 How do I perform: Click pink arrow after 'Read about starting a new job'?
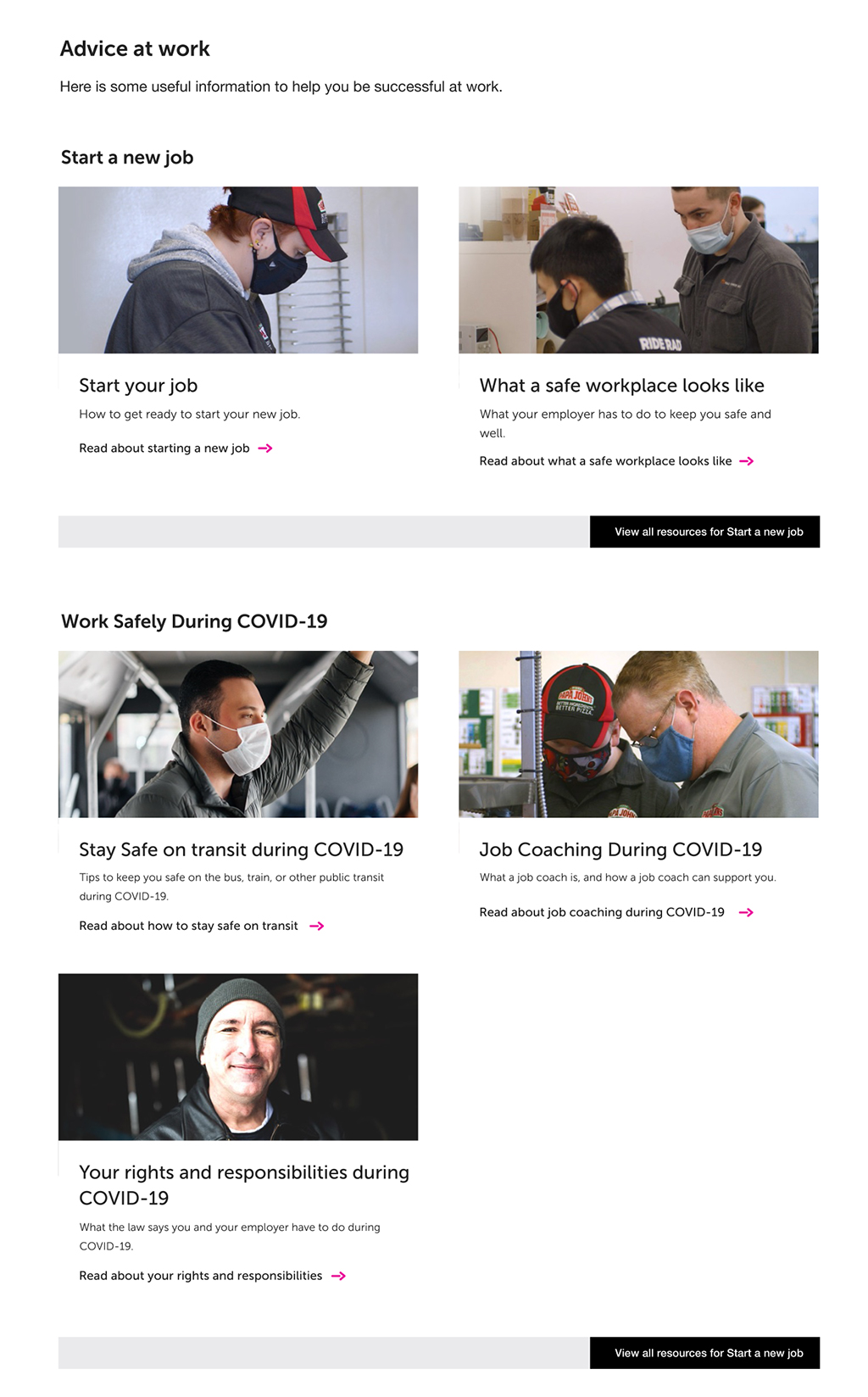(x=265, y=448)
